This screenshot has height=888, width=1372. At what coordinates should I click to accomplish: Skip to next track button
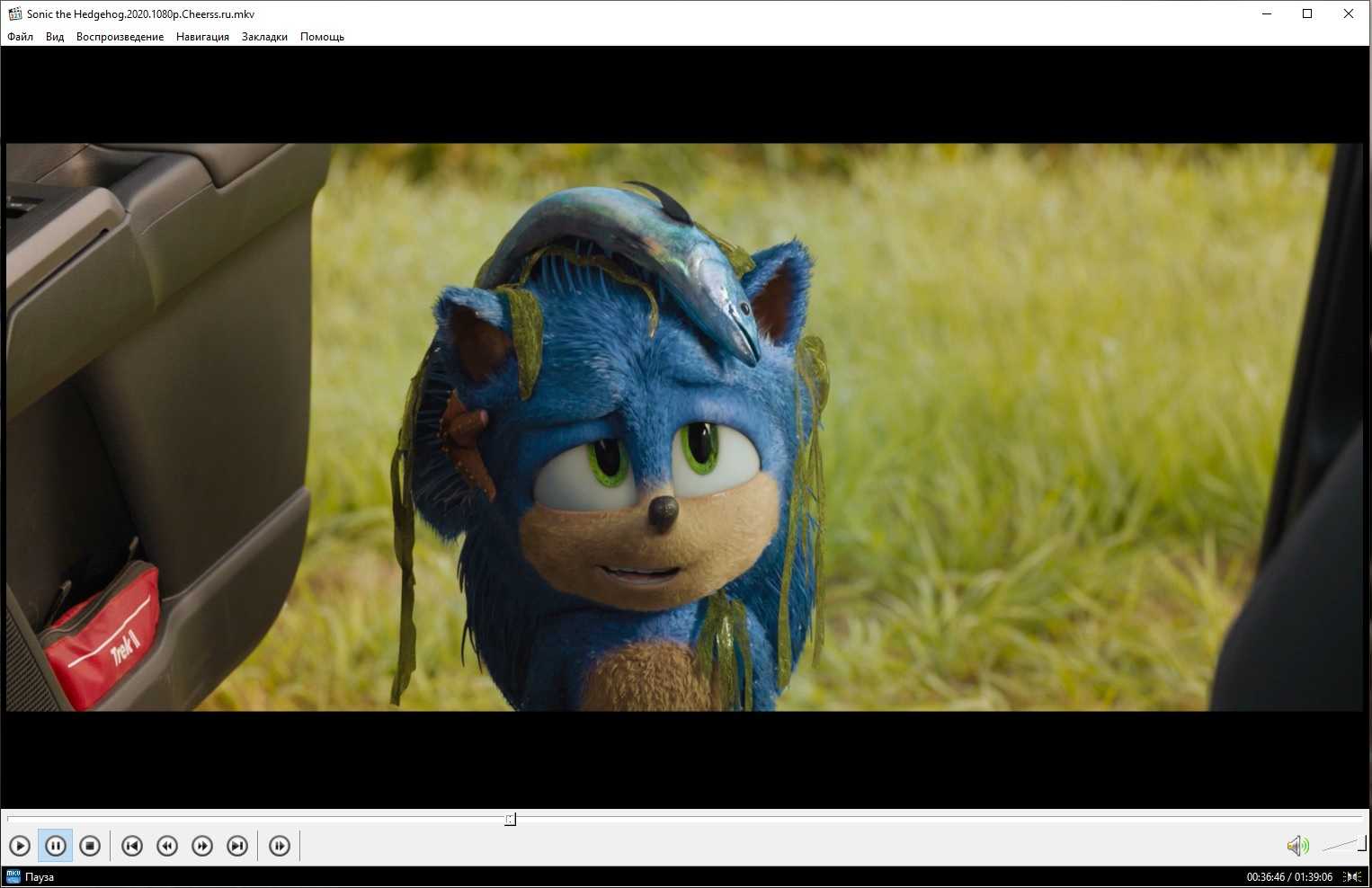(237, 846)
